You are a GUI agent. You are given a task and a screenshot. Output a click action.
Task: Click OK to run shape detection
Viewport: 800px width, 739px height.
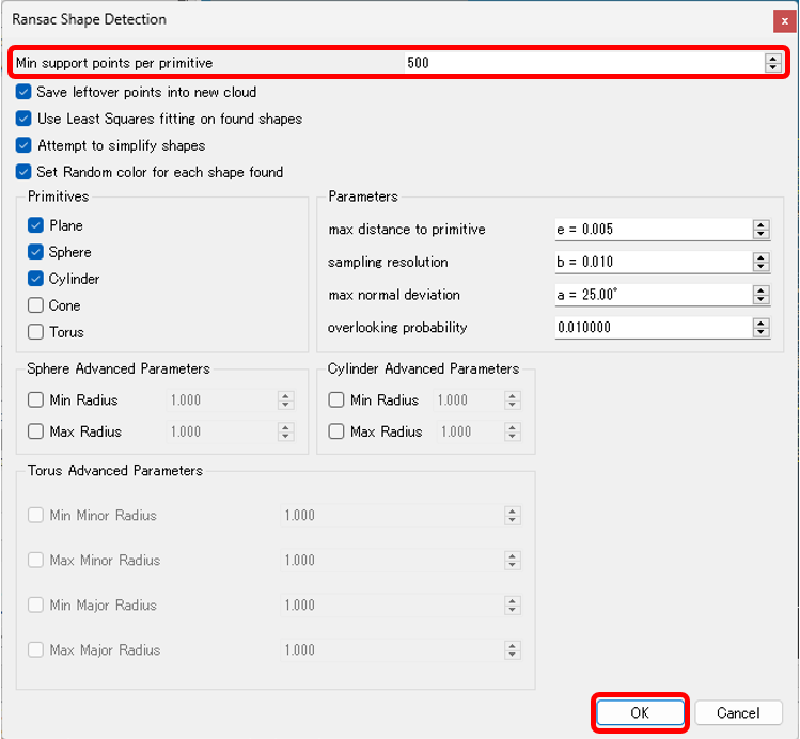point(640,713)
